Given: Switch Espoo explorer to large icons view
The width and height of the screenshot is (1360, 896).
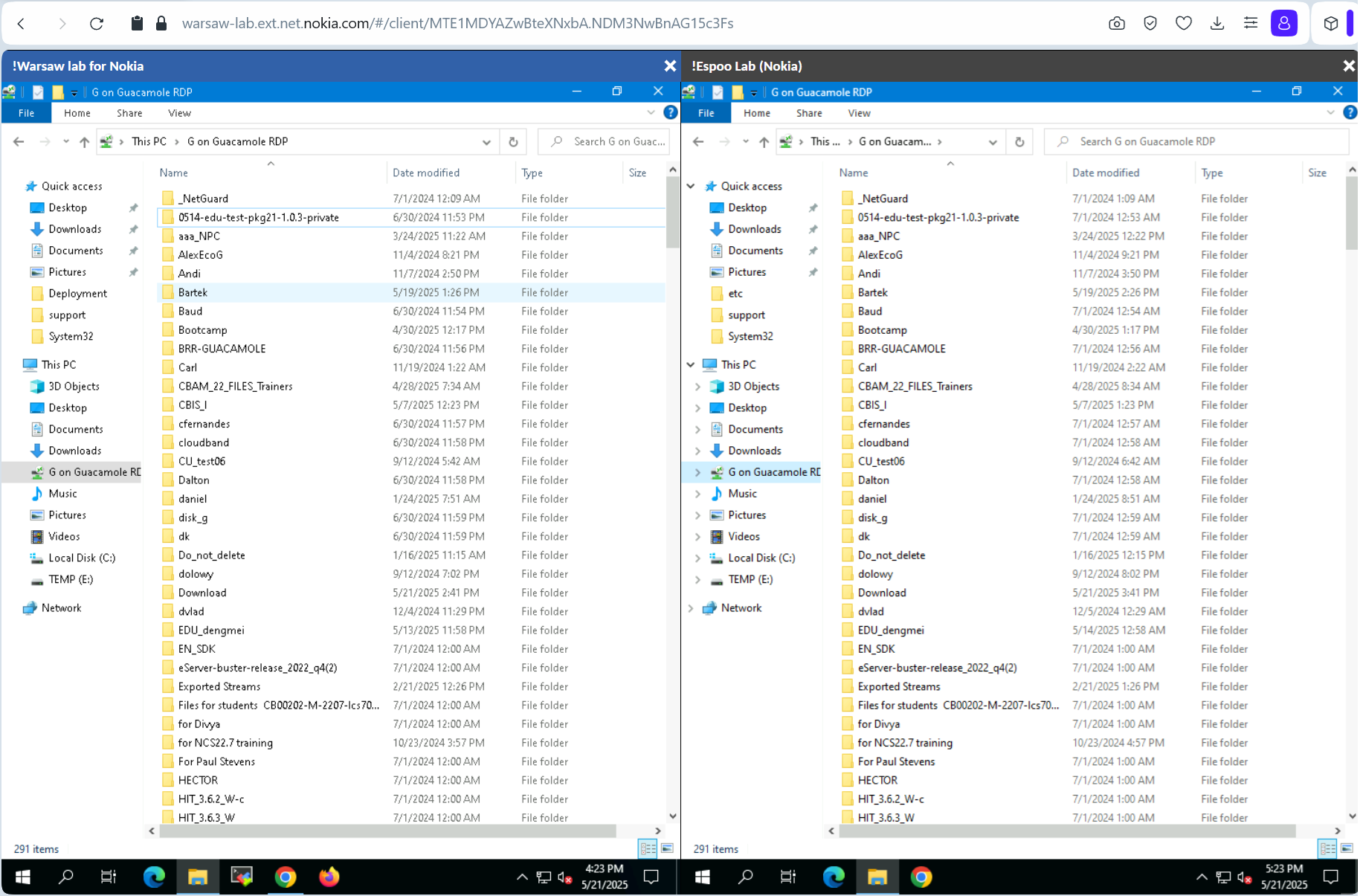Looking at the screenshot, I should coord(1347,848).
